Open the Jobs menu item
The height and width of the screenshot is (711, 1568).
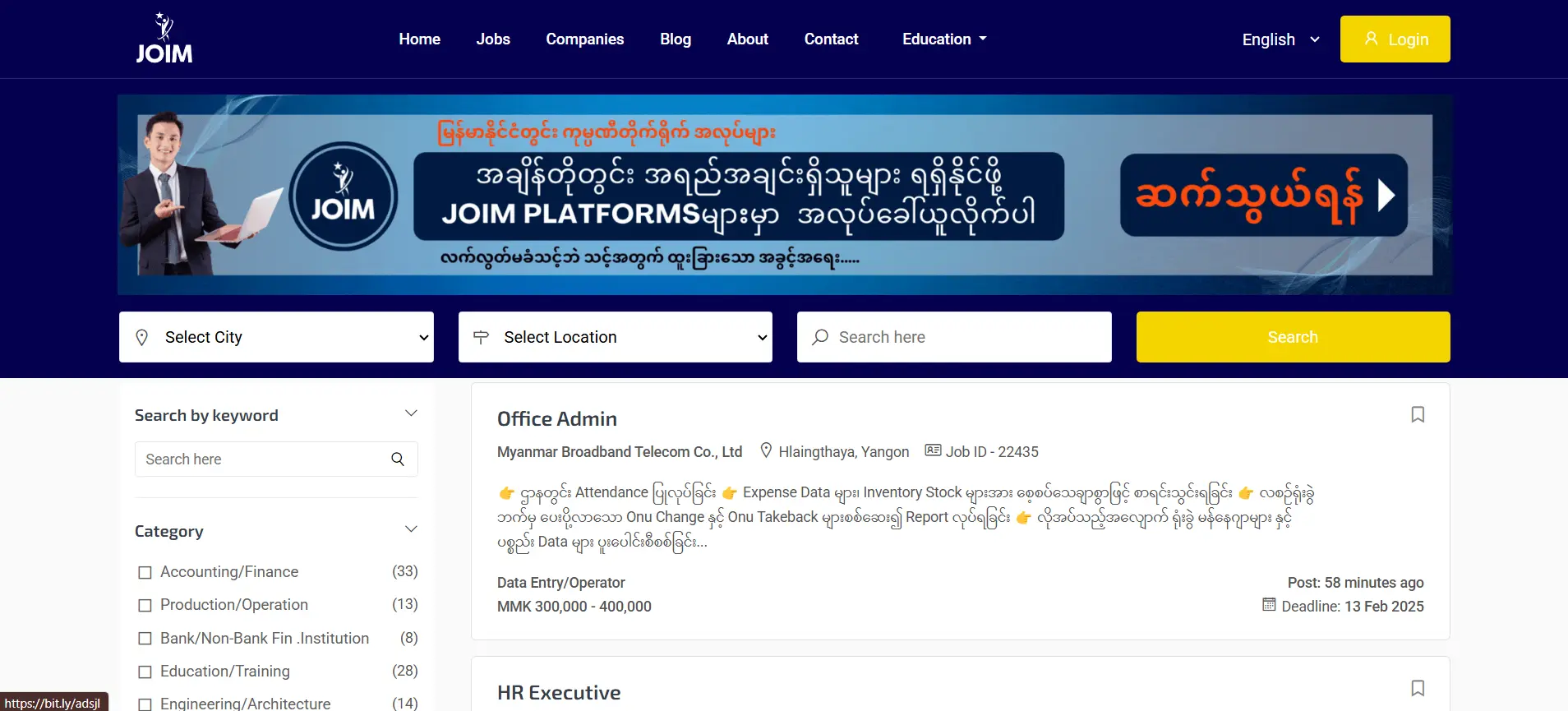[493, 39]
